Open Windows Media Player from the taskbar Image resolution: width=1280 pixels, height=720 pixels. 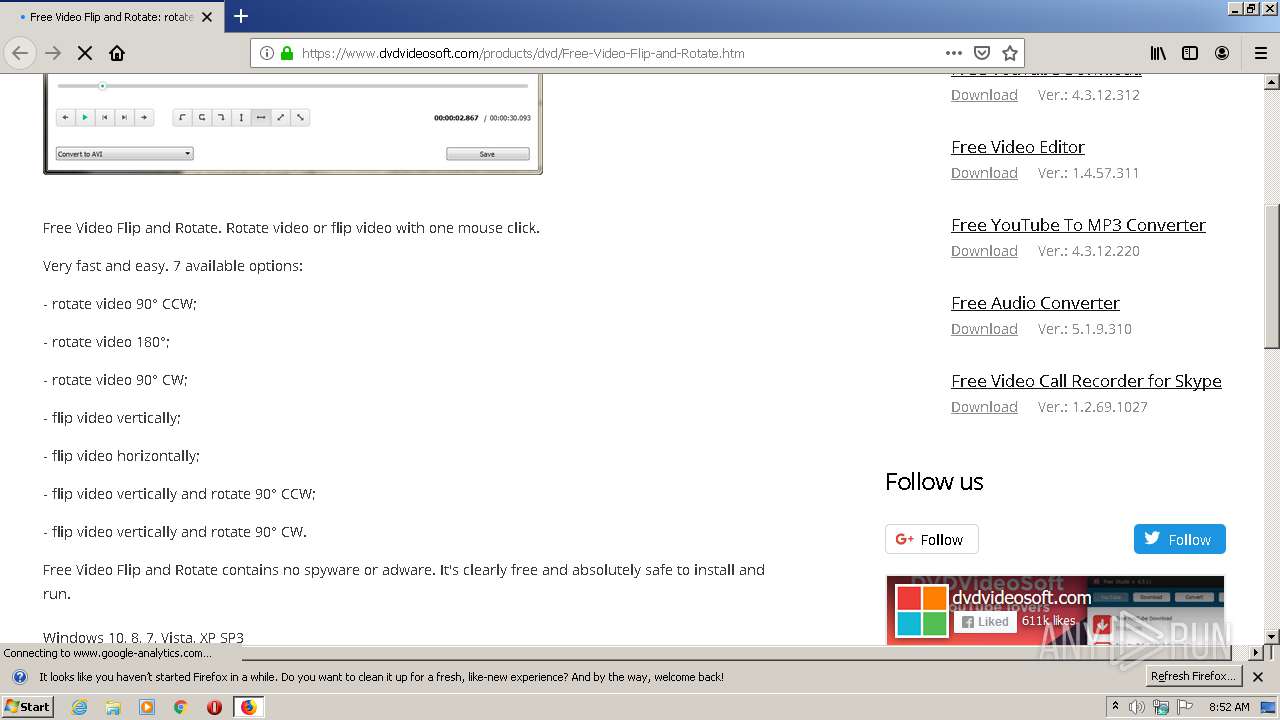147,707
